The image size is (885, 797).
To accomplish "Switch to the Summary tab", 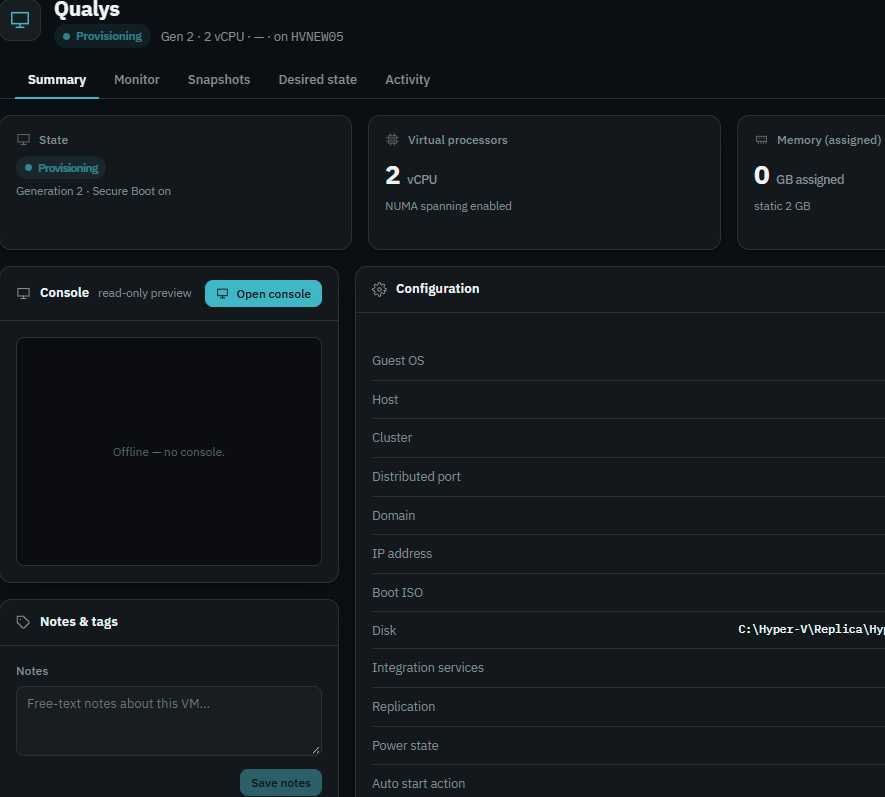I will pyautogui.click(x=57, y=80).
